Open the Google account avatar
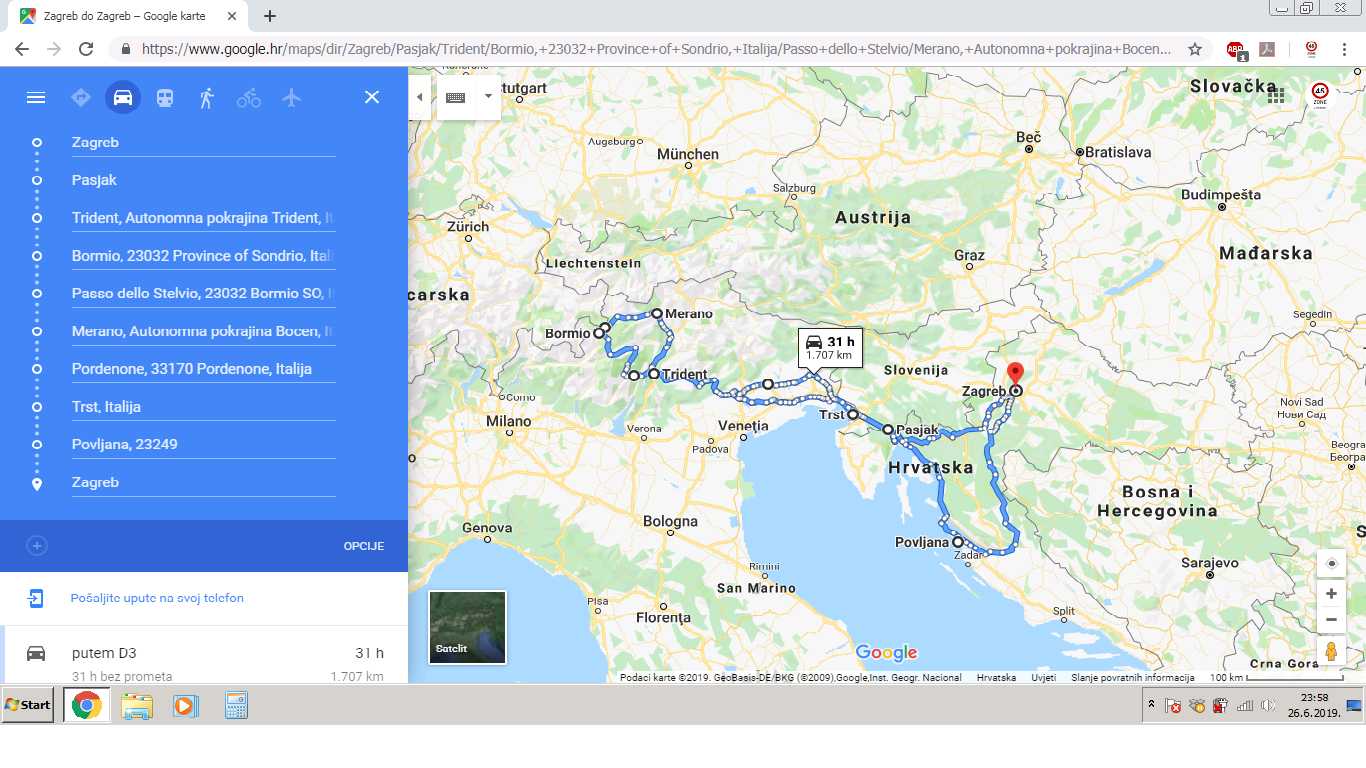Viewport: 1366px width, 768px height. pos(1320,95)
